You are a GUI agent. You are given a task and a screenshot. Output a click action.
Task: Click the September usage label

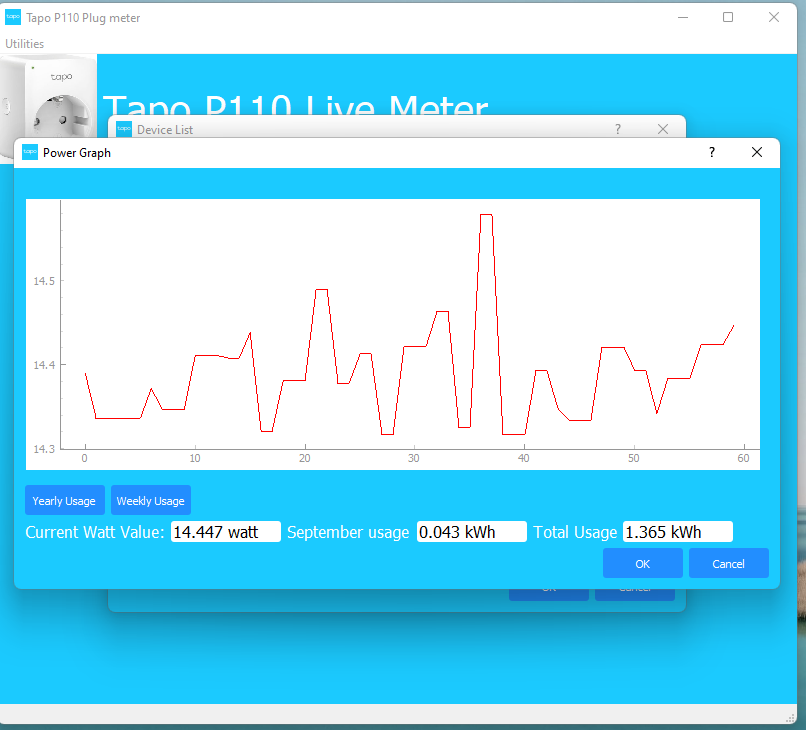(x=348, y=532)
